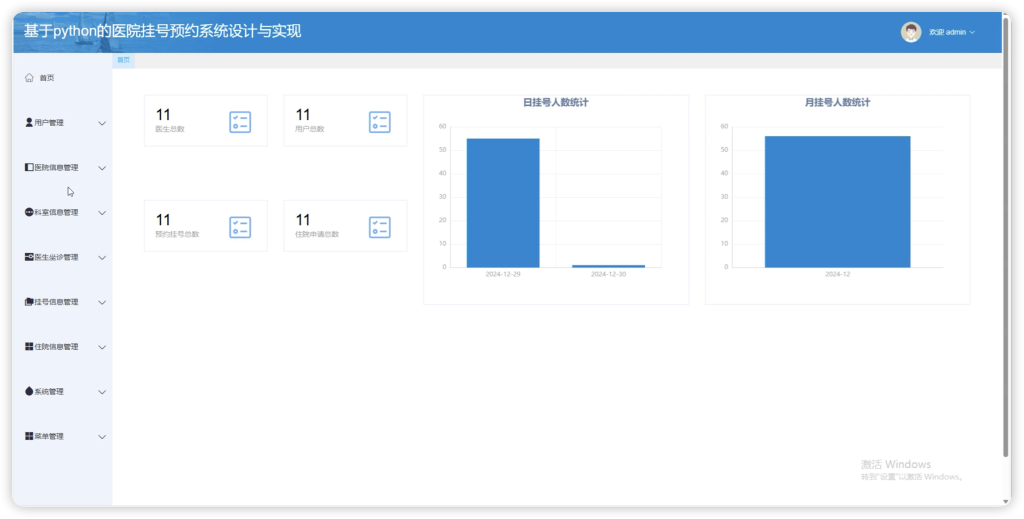Image resolution: width=1024 pixels, height=519 pixels.
Task: Open the 医院信息管理 menu label
Action: click(56, 168)
